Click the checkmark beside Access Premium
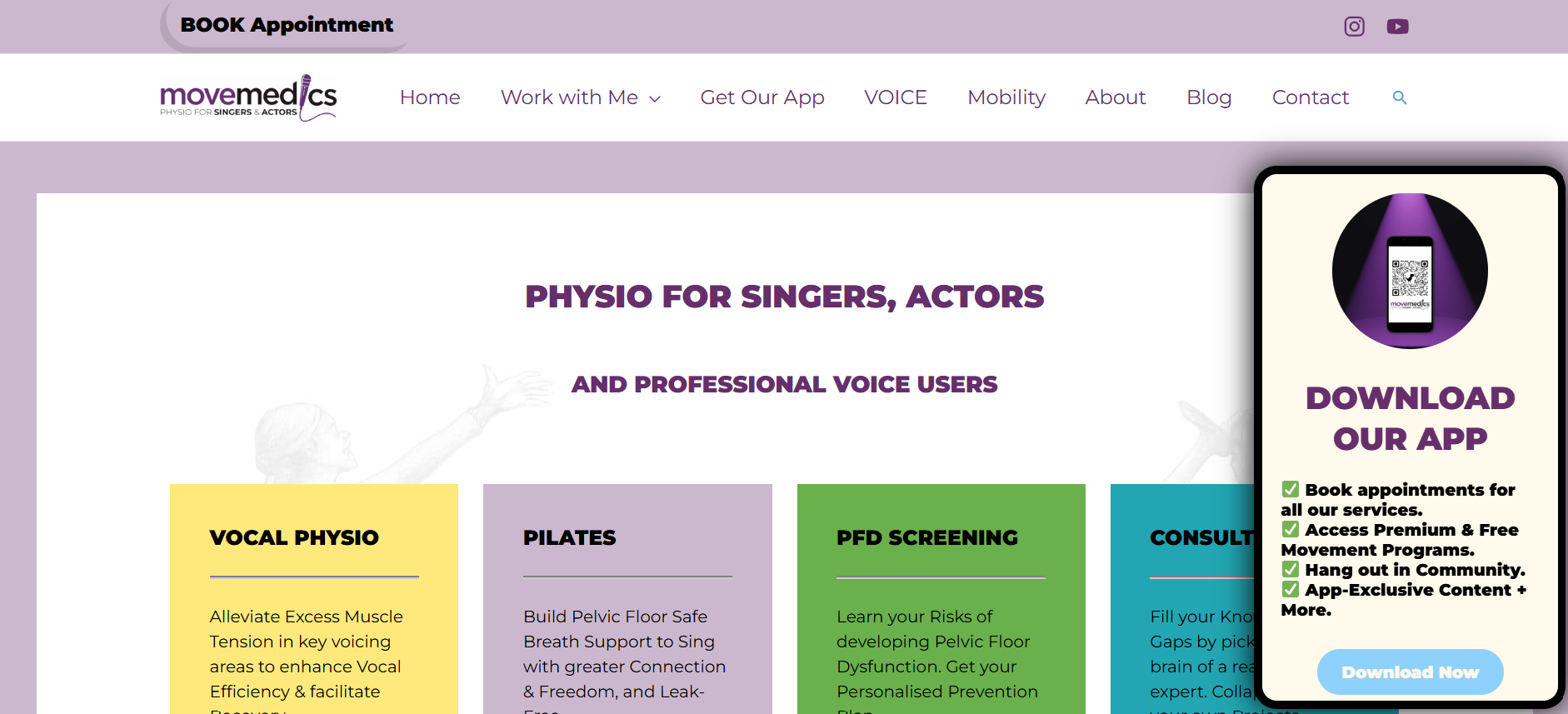The image size is (1568, 714). pos(1291,529)
